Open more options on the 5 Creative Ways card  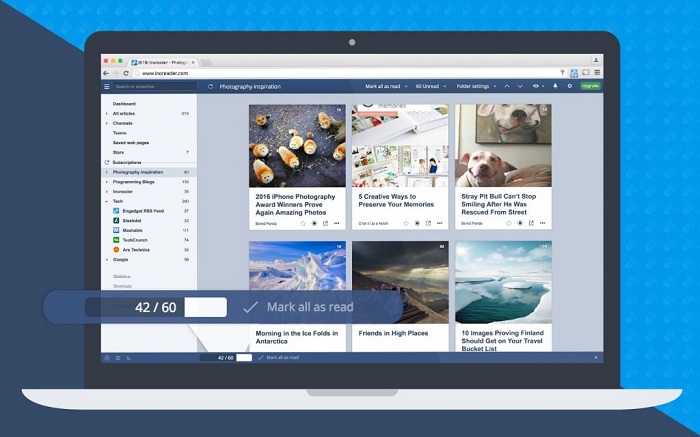click(x=439, y=223)
